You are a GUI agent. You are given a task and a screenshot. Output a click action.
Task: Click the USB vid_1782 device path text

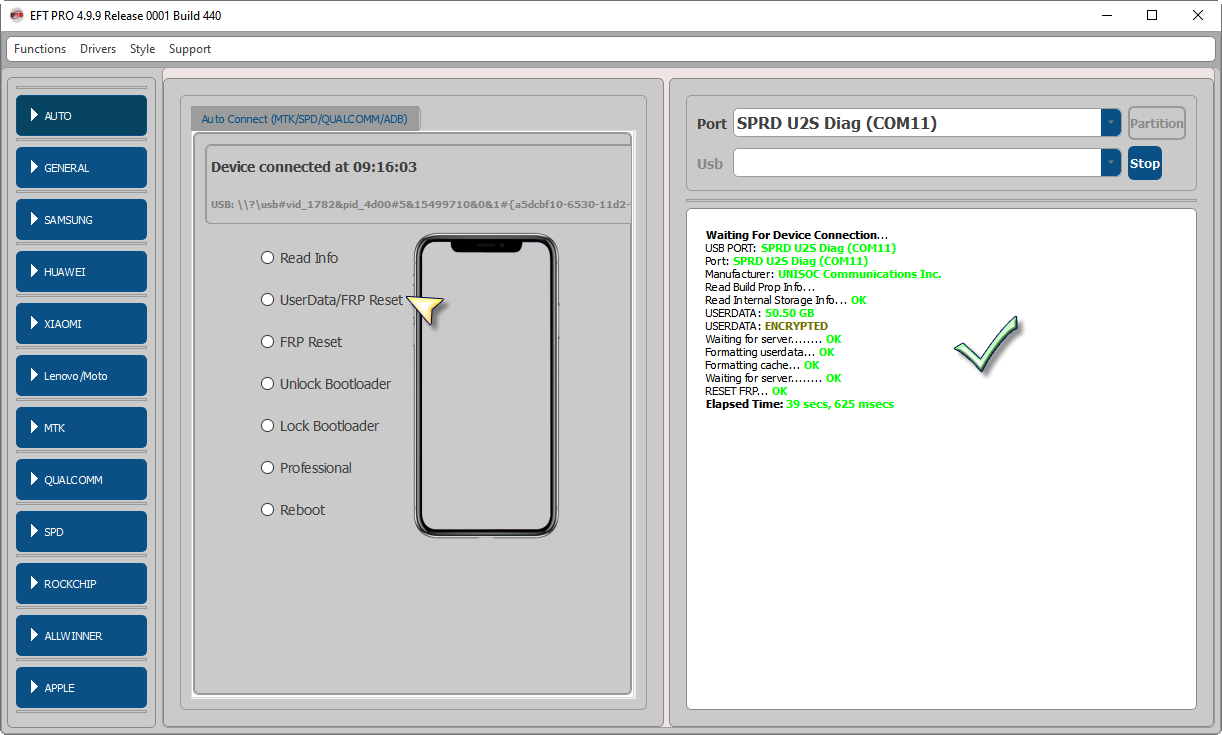tap(420, 204)
